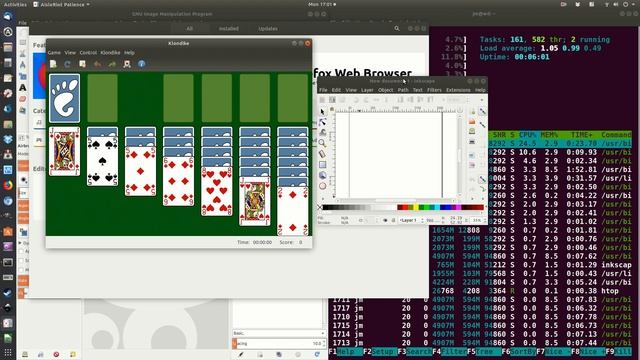Pick yellow swatch in Inkscape palette
Image resolution: width=640 pixels, height=360 pixels.
point(416,207)
